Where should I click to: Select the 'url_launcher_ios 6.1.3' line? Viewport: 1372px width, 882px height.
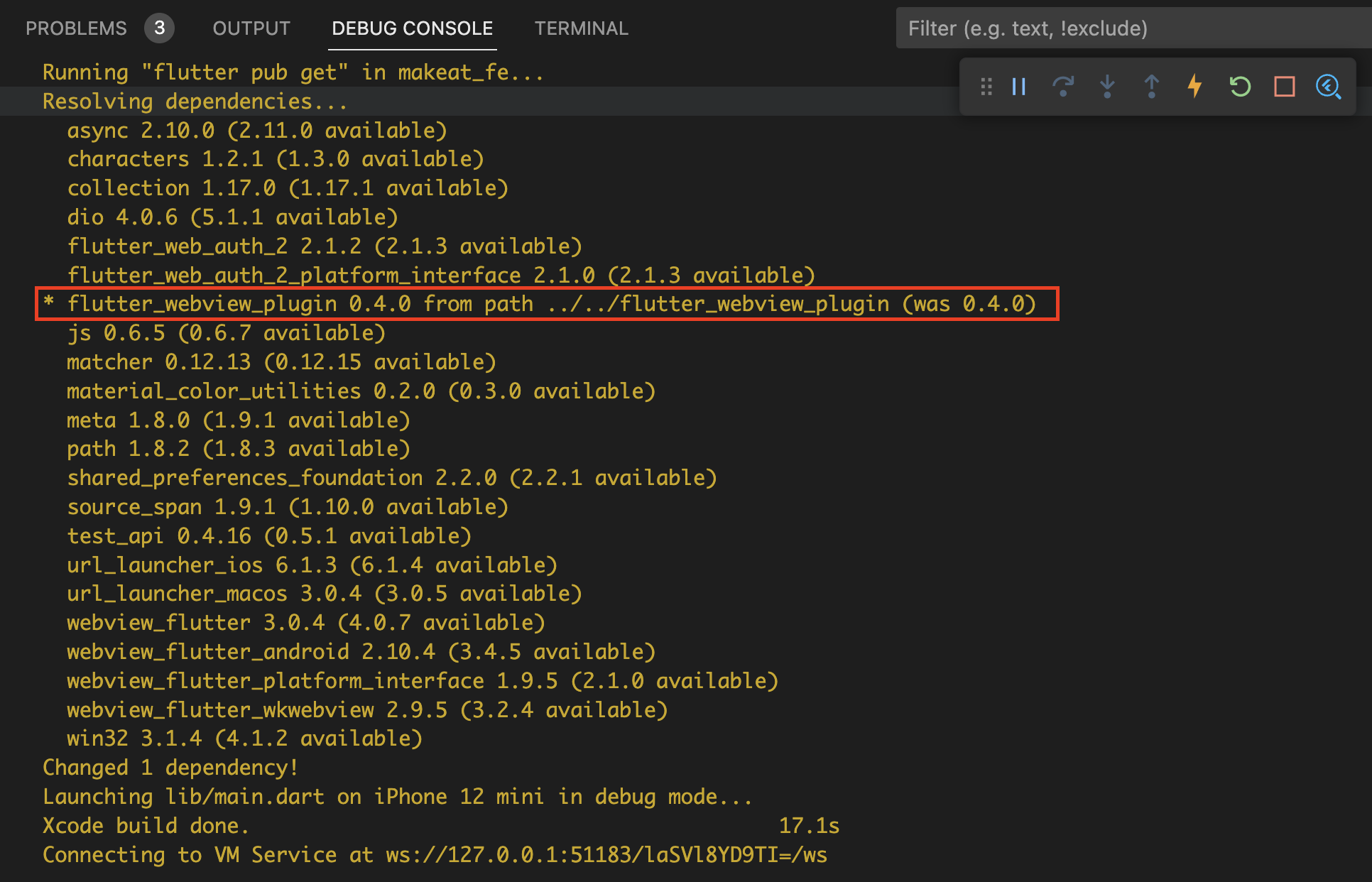tap(312, 565)
